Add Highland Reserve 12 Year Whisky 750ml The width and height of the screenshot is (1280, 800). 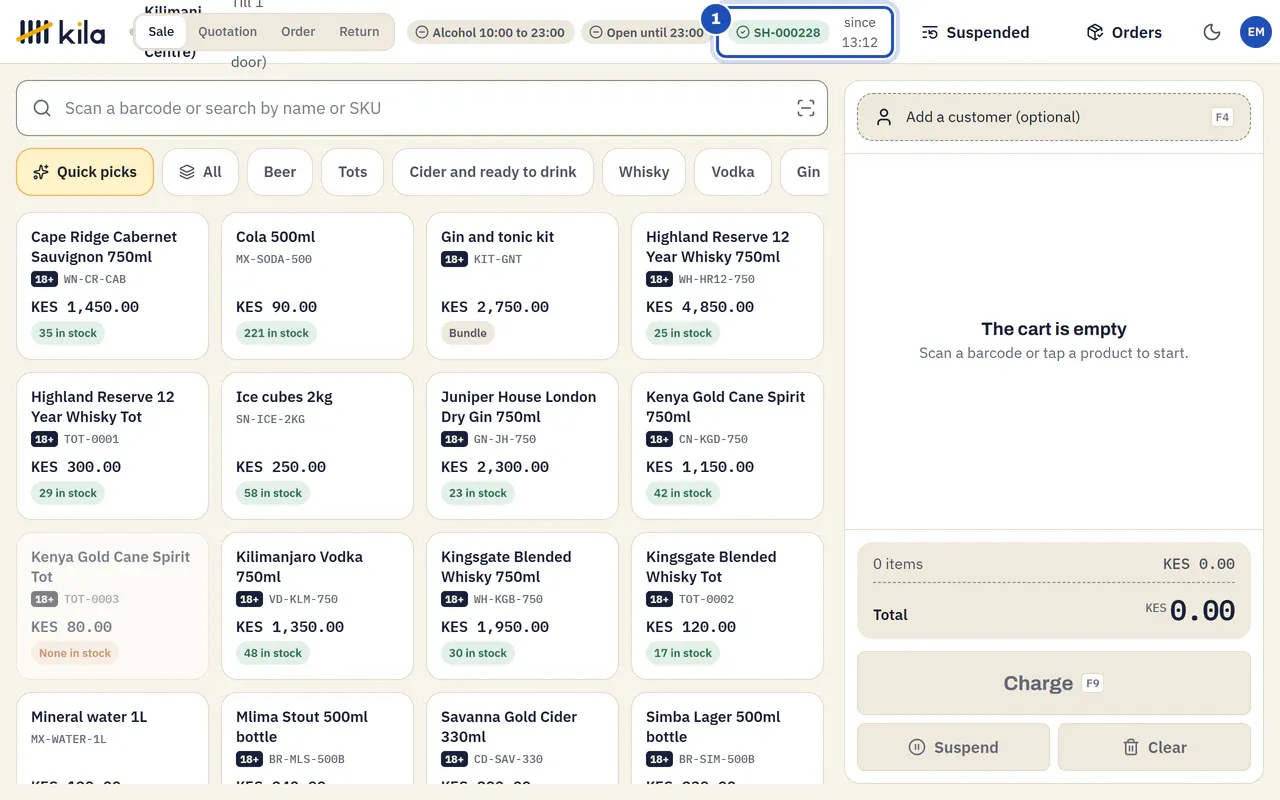click(x=727, y=286)
